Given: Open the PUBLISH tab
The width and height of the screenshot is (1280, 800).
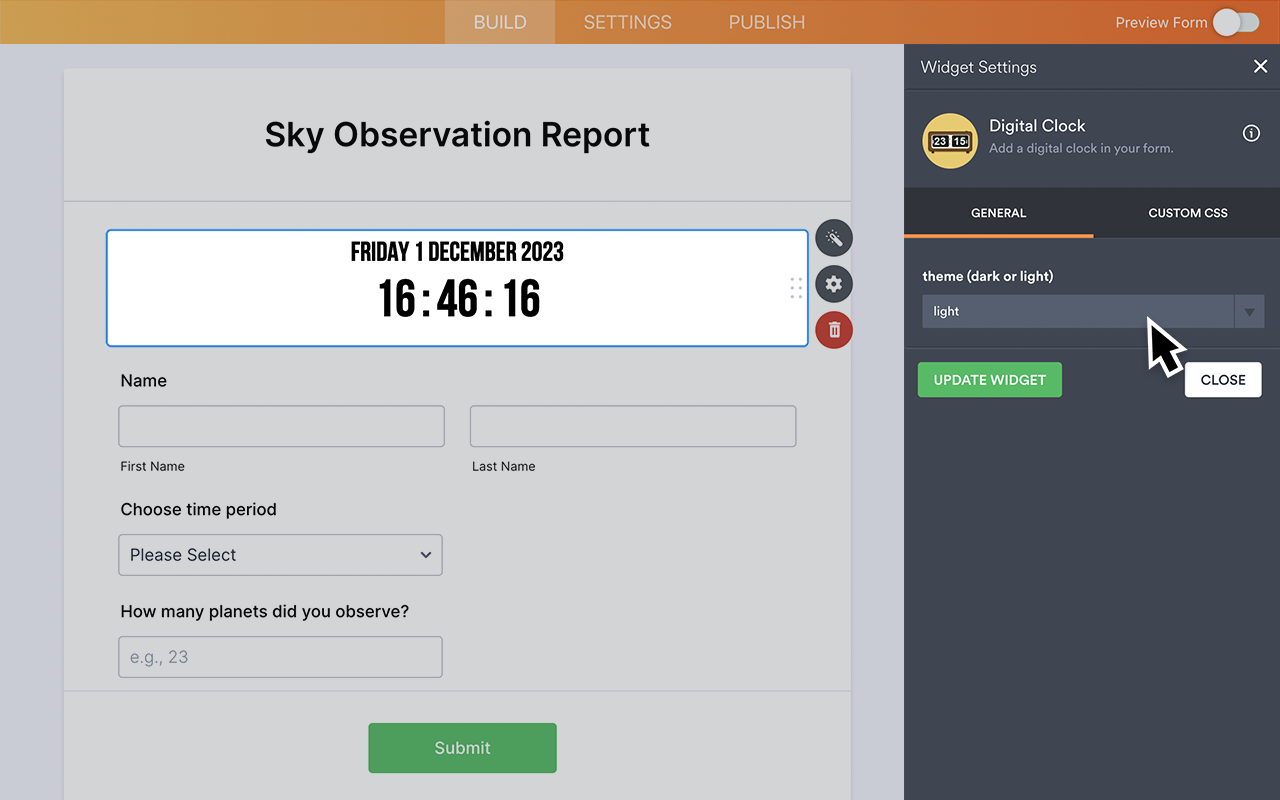Looking at the screenshot, I should tap(766, 22).
